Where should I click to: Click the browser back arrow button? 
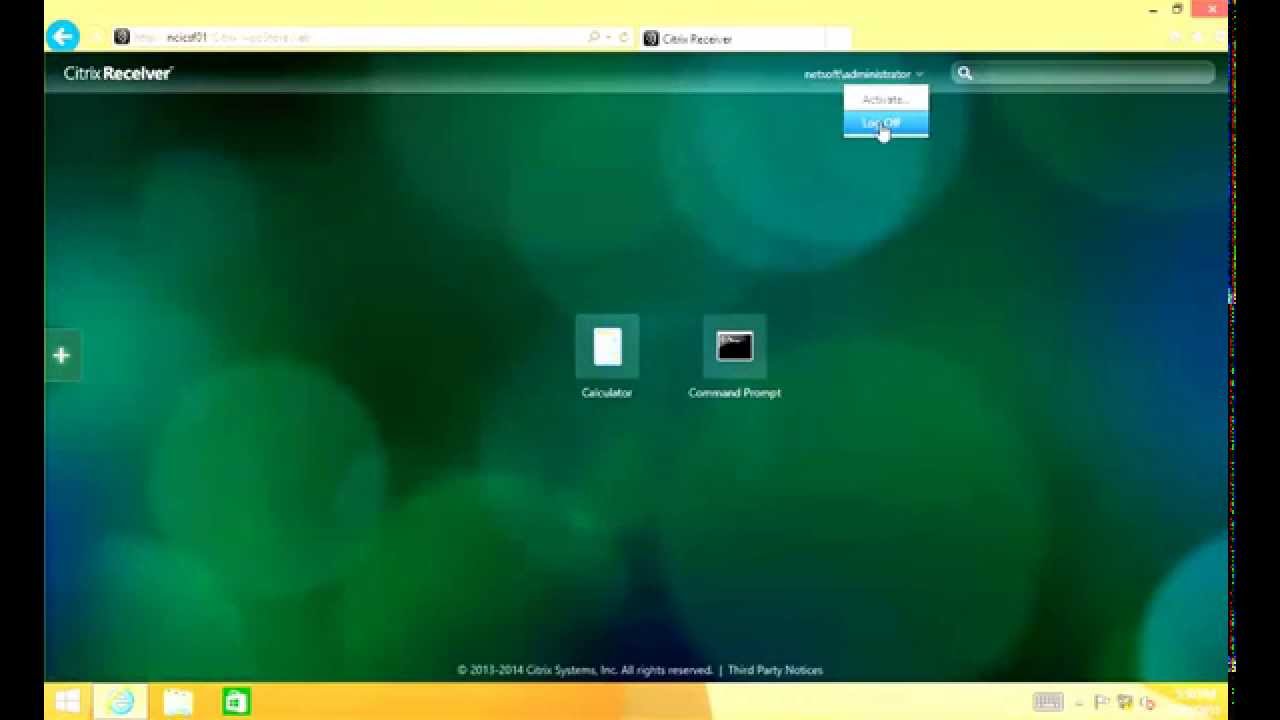click(63, 37)
